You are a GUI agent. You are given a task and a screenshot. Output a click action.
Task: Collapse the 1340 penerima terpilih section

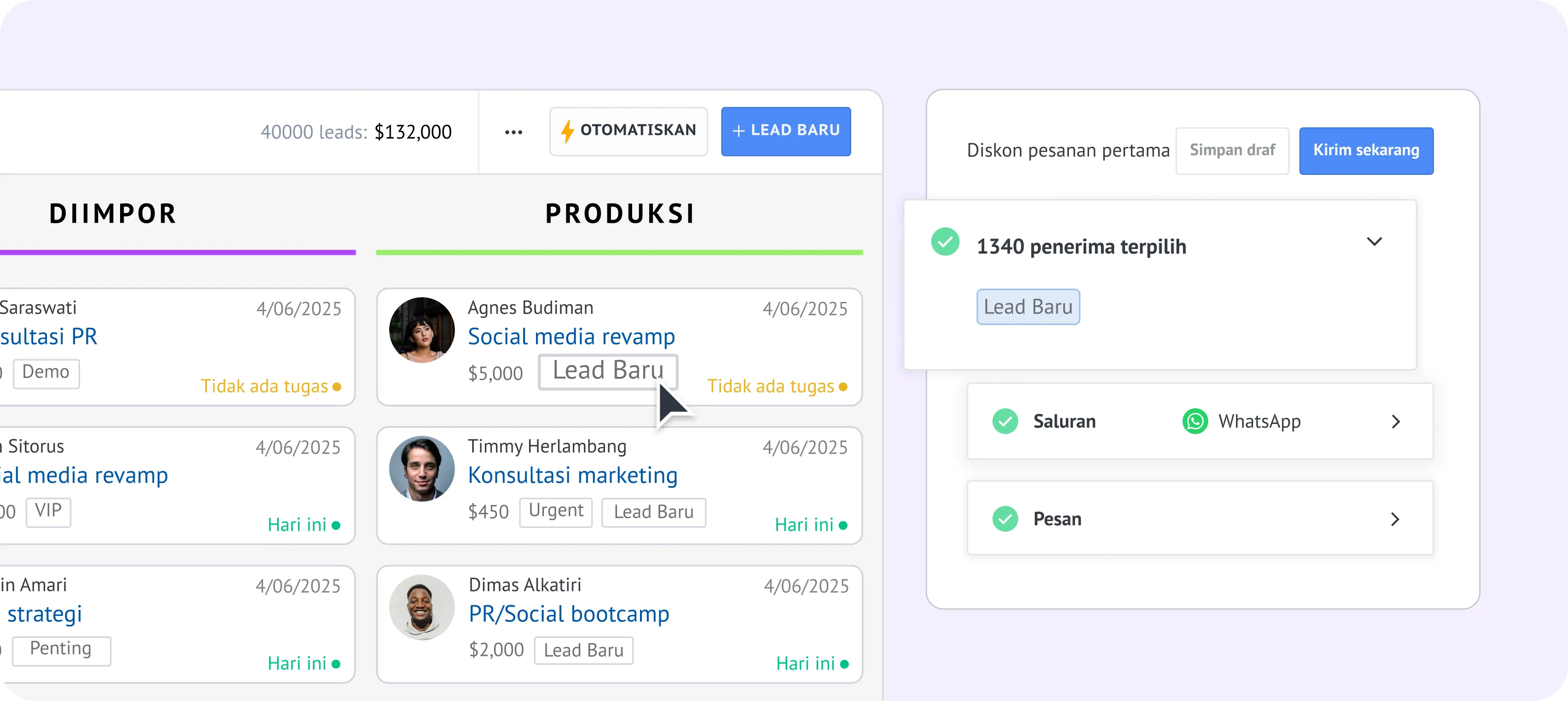(x=1374, y=242)
